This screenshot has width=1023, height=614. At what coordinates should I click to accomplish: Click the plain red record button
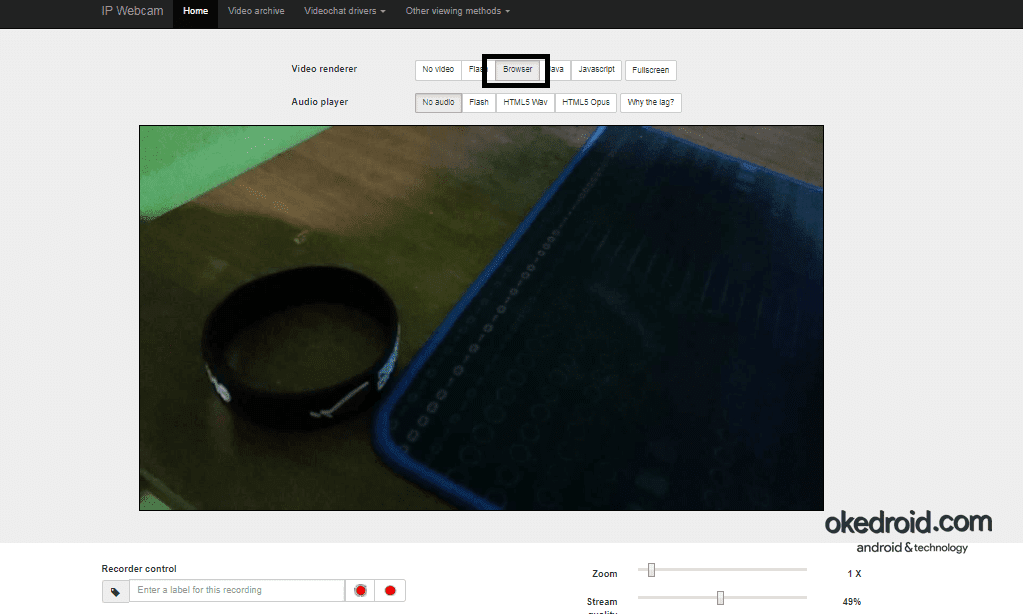[x=390, y=591]
